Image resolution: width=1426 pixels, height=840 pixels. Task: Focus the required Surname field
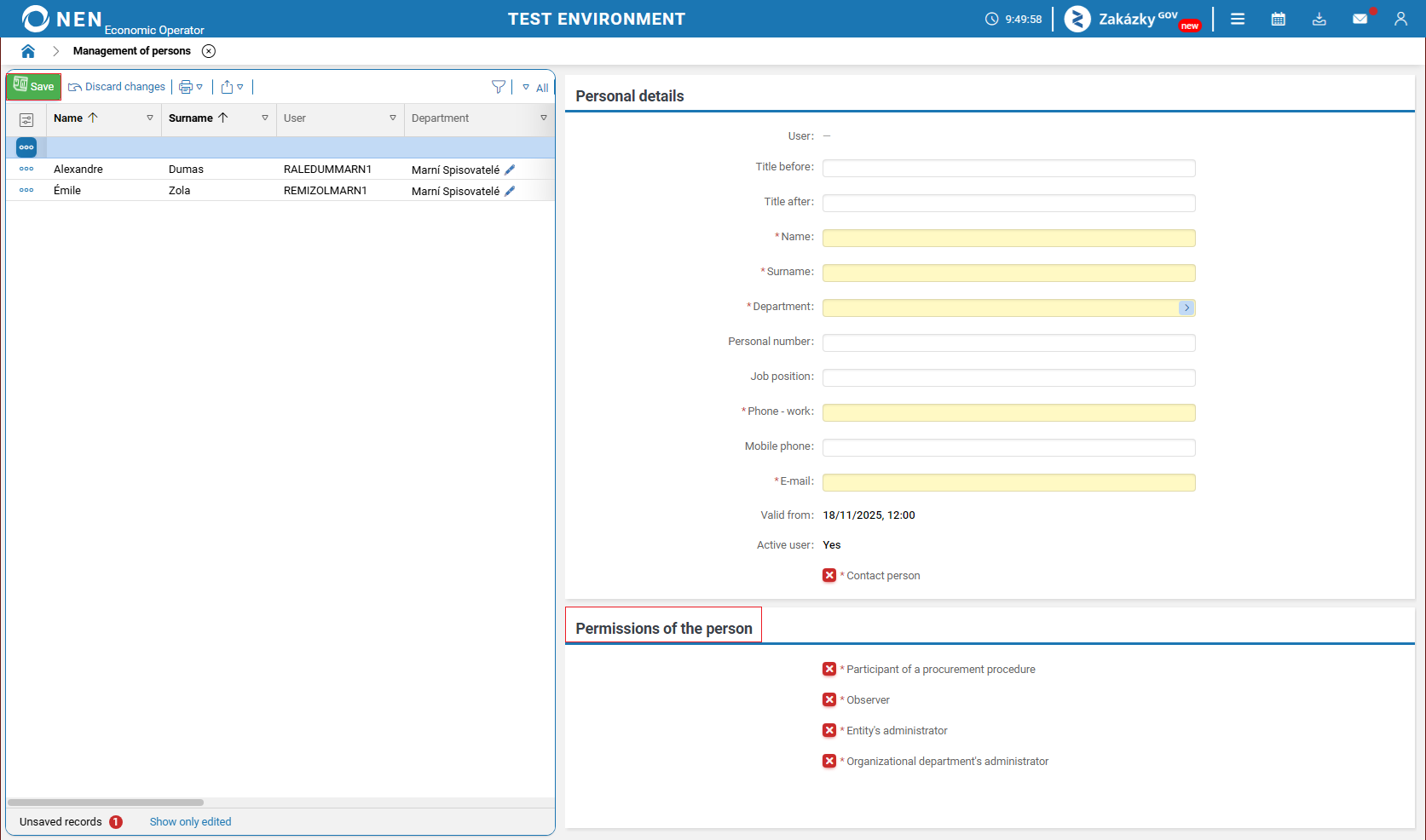pos(1008,273)
